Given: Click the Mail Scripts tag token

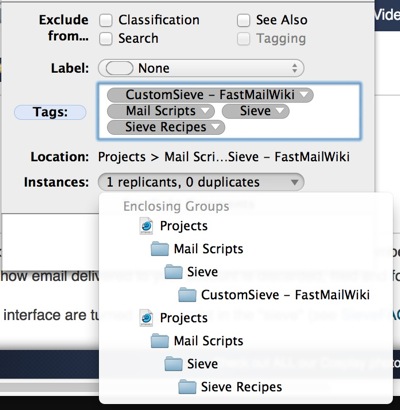Looking at the screenshot, I should click(161, 111).
